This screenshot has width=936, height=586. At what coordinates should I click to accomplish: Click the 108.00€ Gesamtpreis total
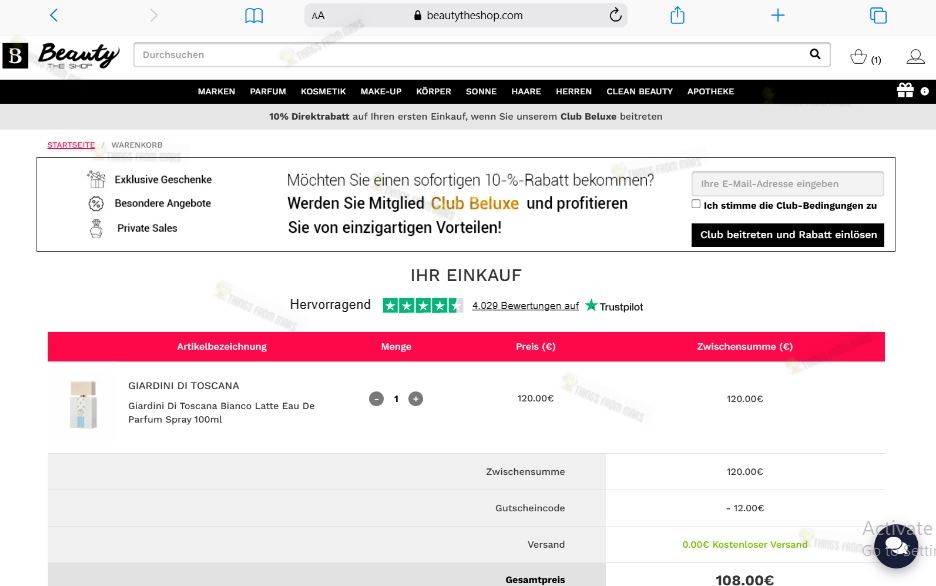click(x=744, y=579)
